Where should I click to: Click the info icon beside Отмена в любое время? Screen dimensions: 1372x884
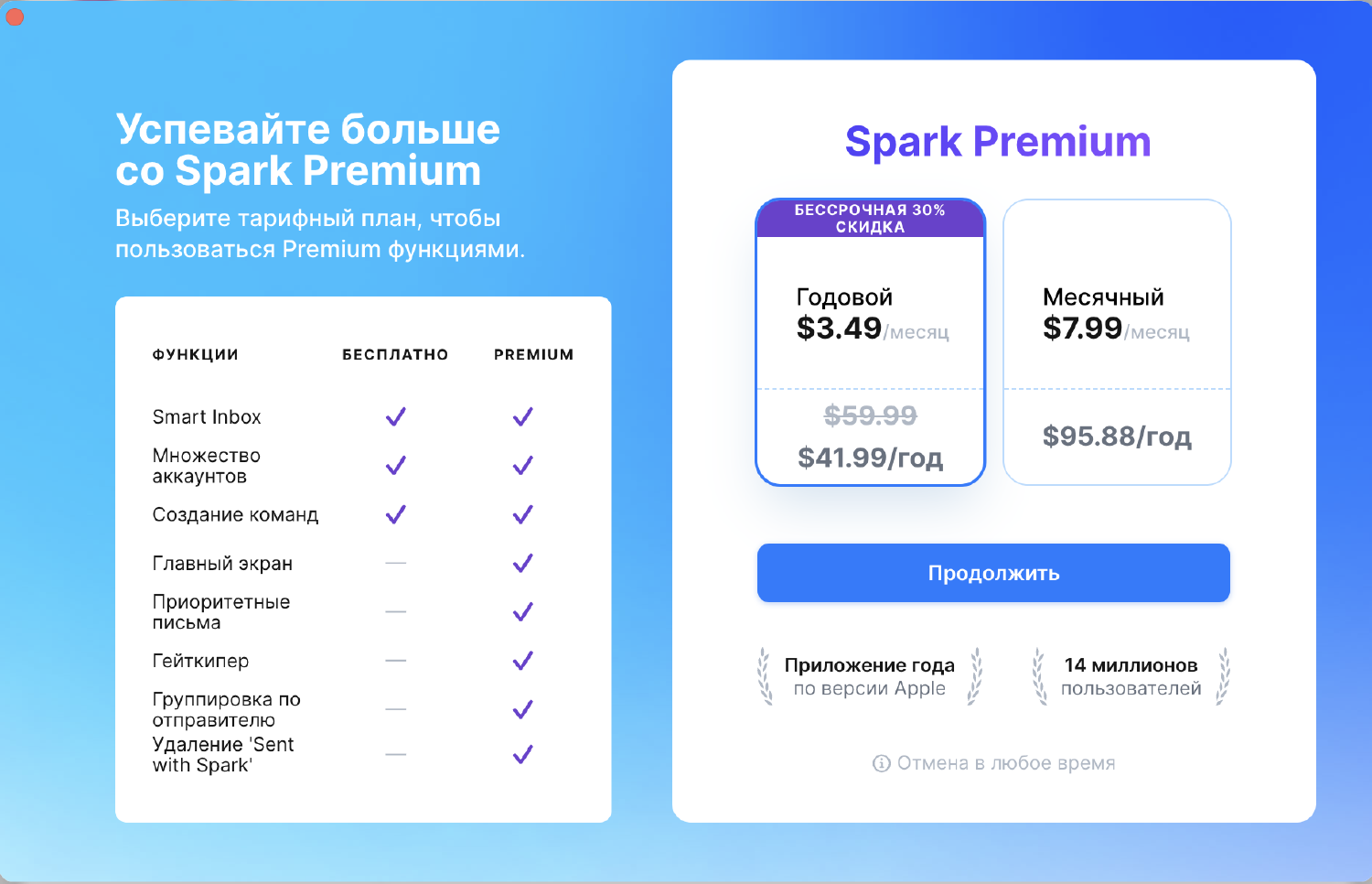[x=881, y=763]
